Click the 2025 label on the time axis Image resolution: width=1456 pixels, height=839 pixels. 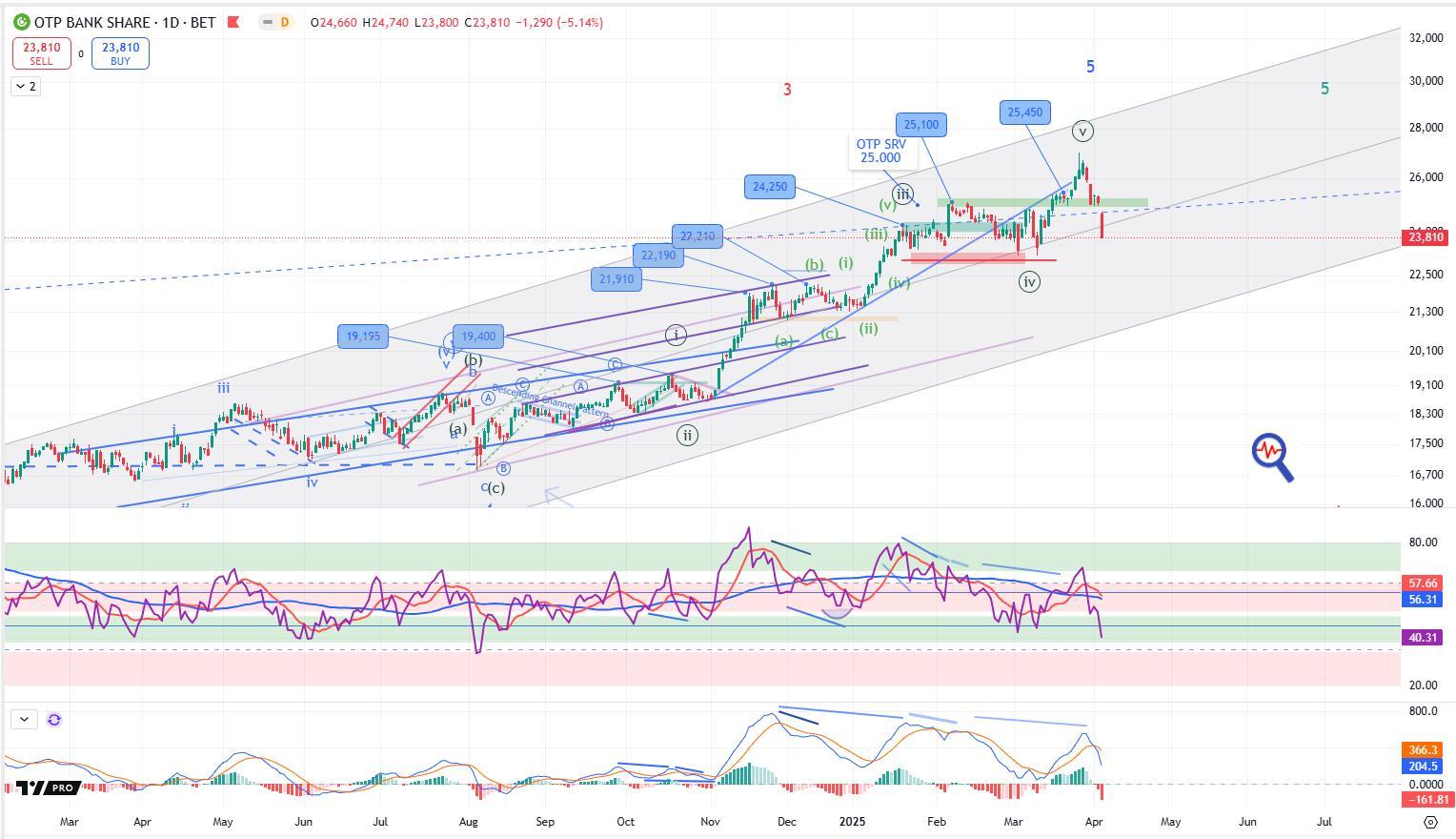tap(853, 821)
